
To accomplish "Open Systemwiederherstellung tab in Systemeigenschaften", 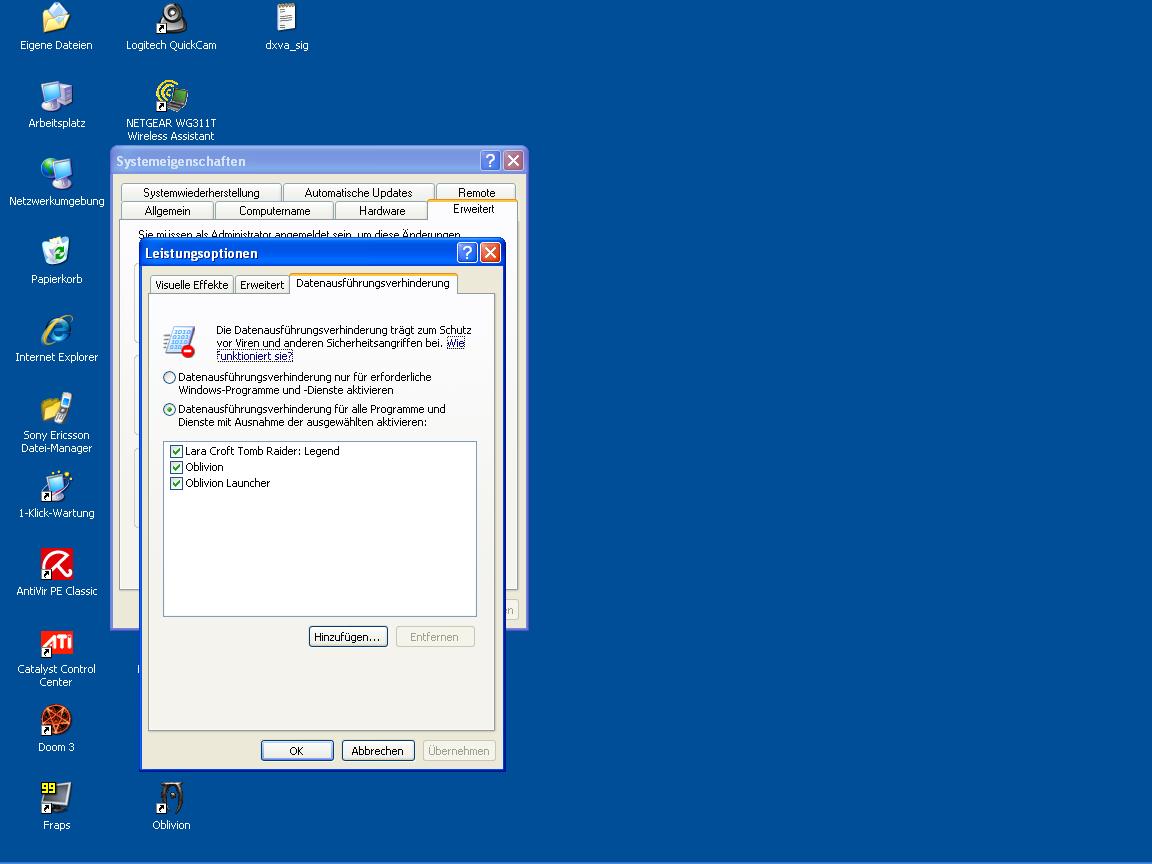I will pyautogui.click(x=201, y=192).
